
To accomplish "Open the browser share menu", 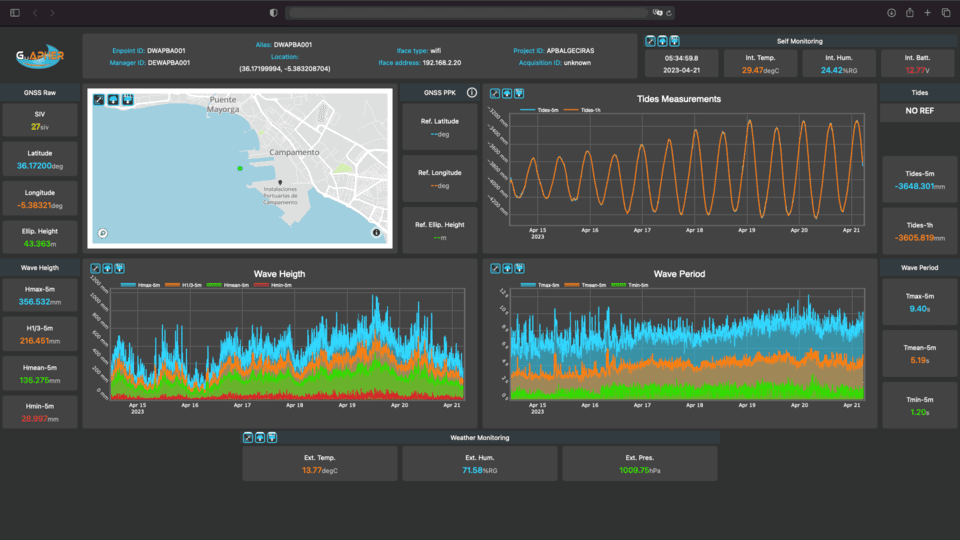I will 910,13.
